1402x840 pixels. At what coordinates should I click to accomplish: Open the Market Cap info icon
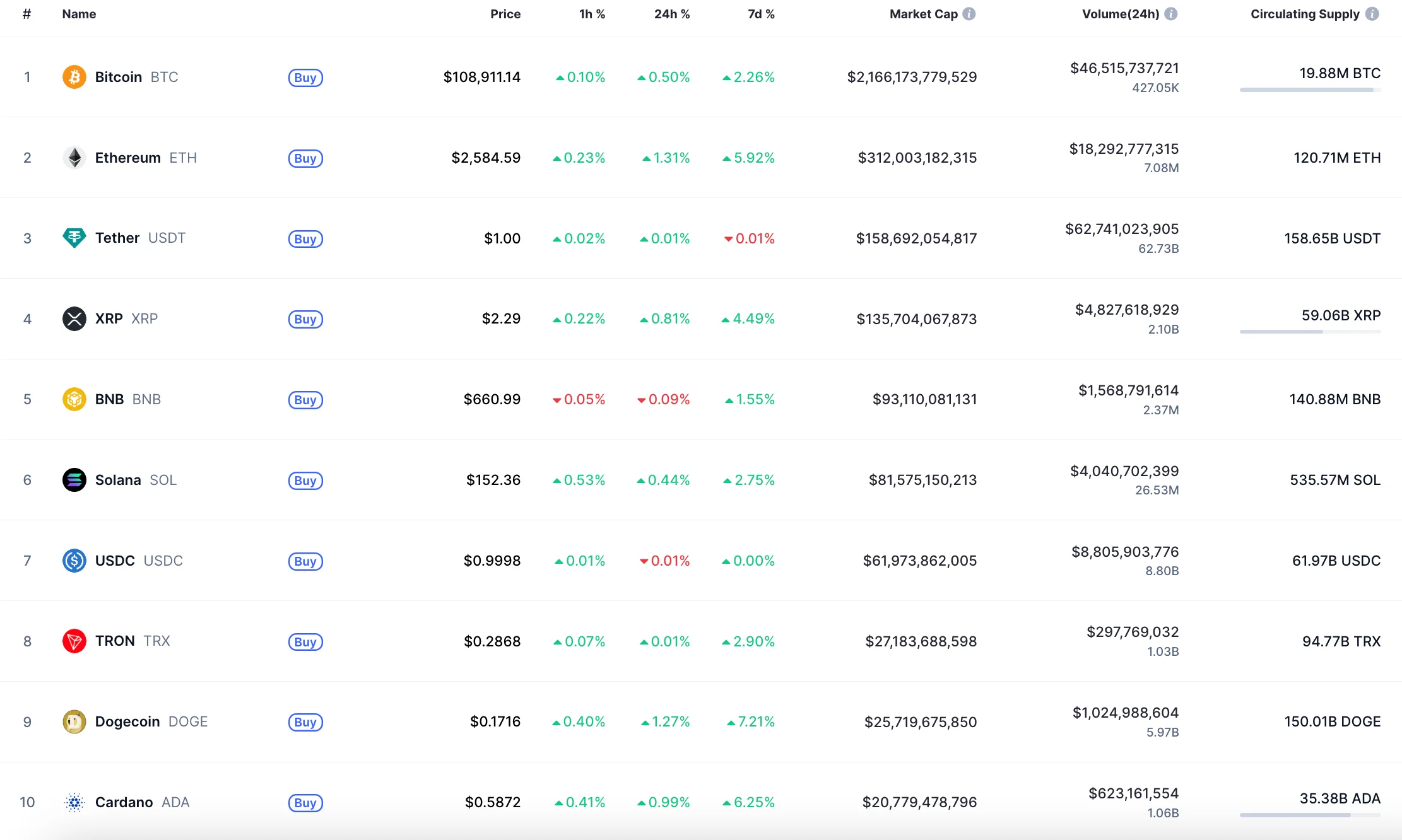(969, 14)
